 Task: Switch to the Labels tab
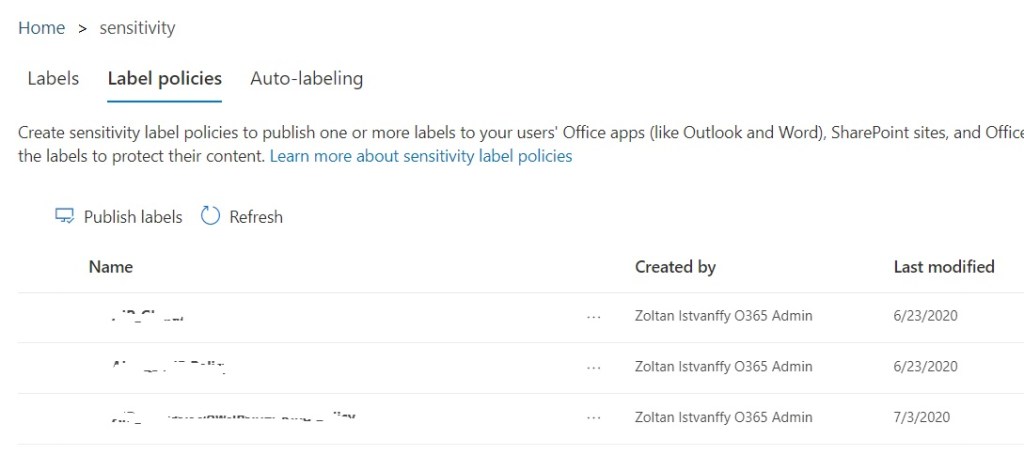point(53,78)
